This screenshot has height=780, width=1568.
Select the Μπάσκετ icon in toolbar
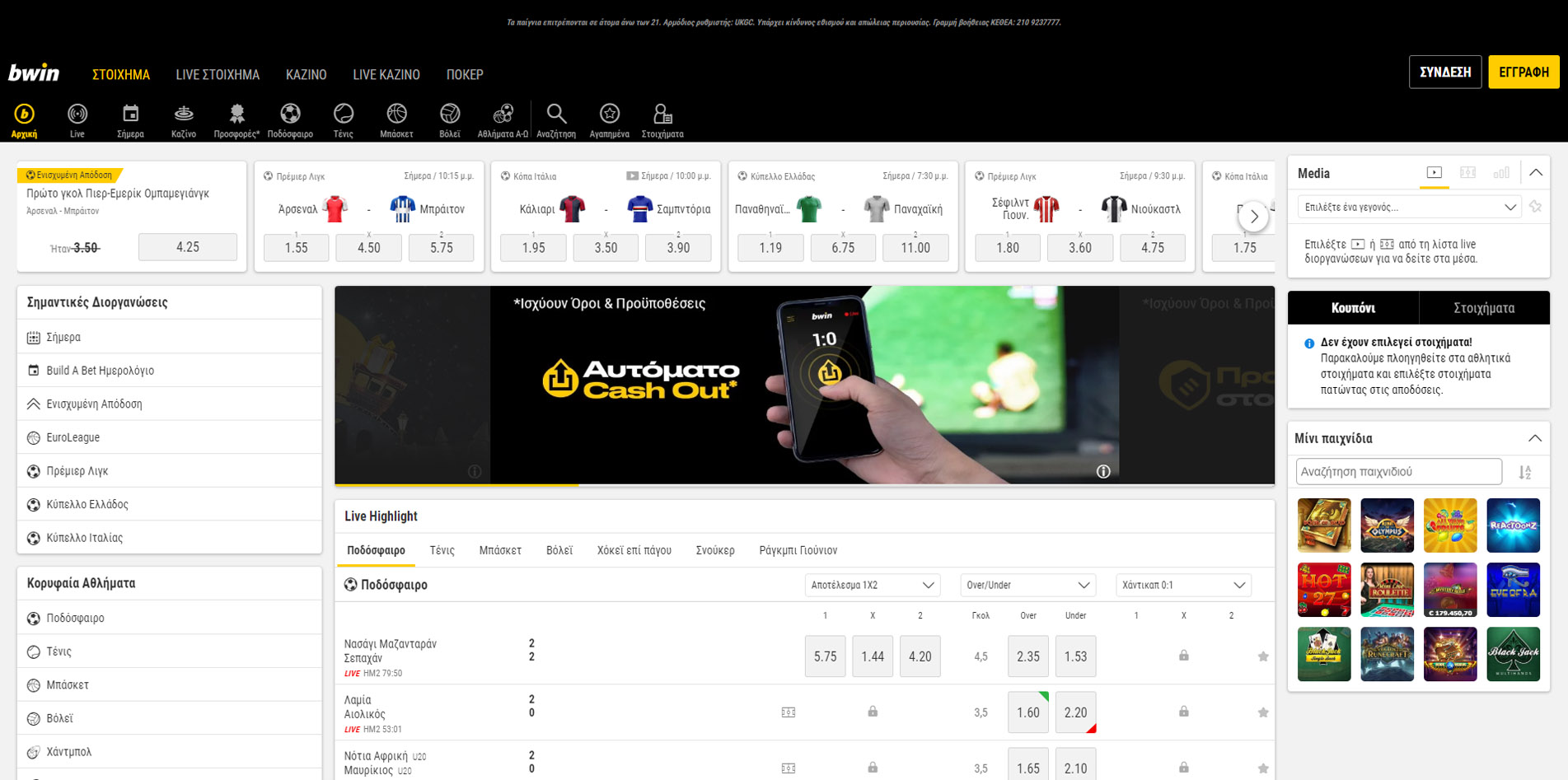[396, 120]
